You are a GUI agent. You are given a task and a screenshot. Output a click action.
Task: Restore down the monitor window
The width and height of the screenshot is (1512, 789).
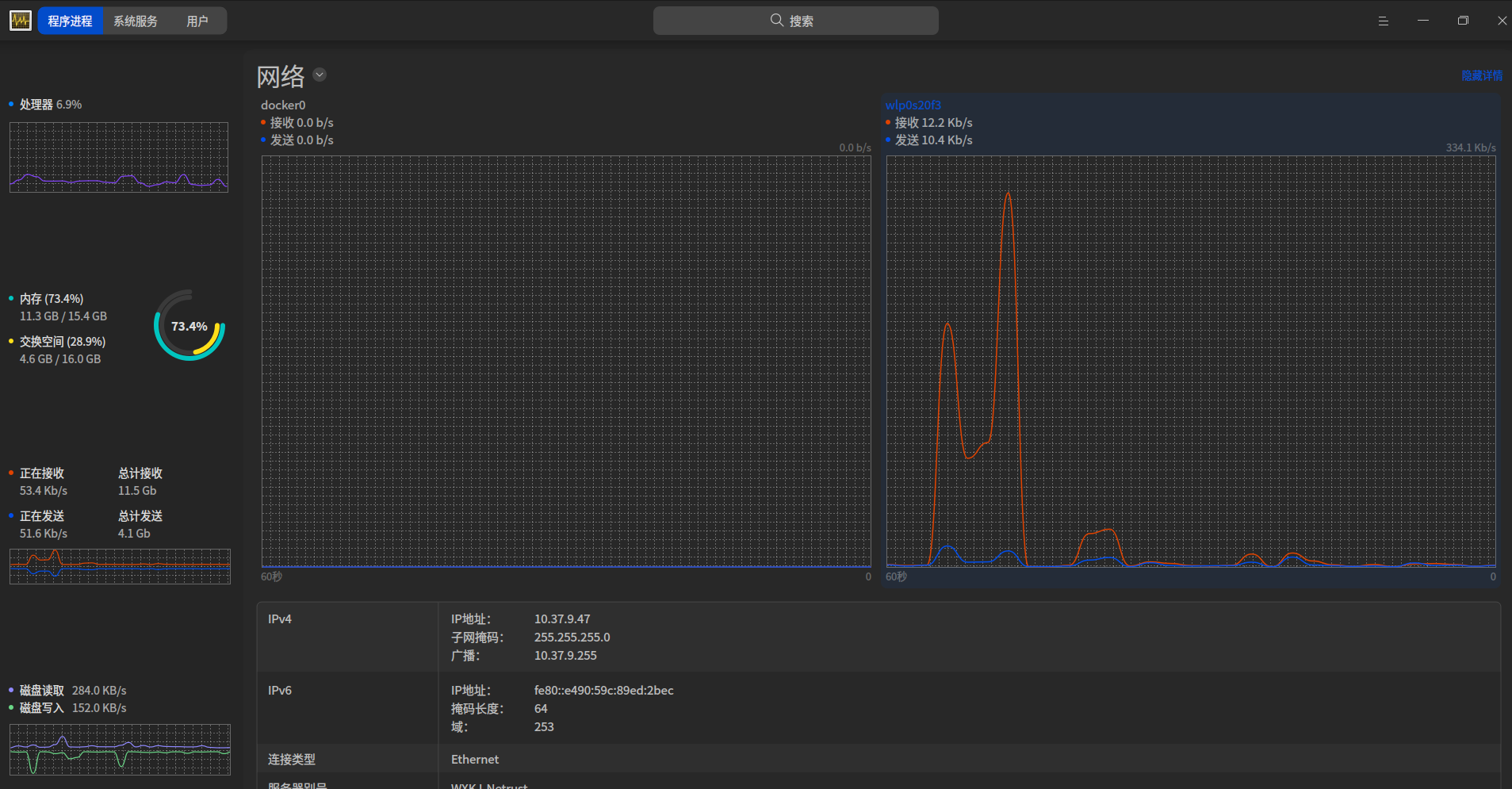click(x=1463, y=21)
